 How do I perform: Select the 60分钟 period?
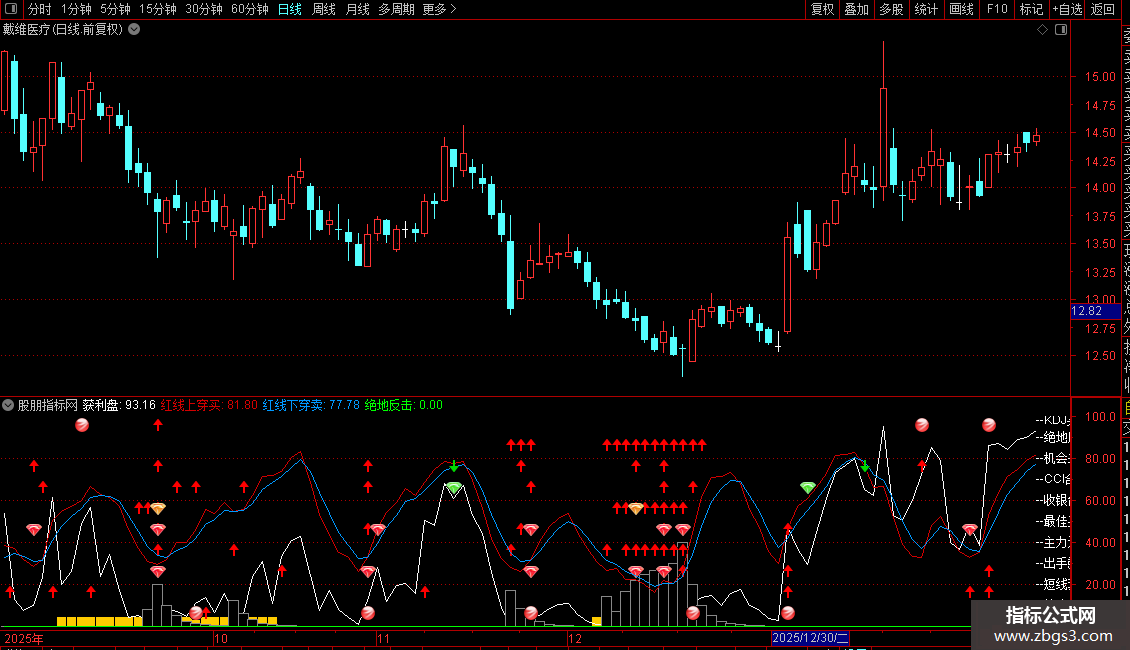[249, 9]
